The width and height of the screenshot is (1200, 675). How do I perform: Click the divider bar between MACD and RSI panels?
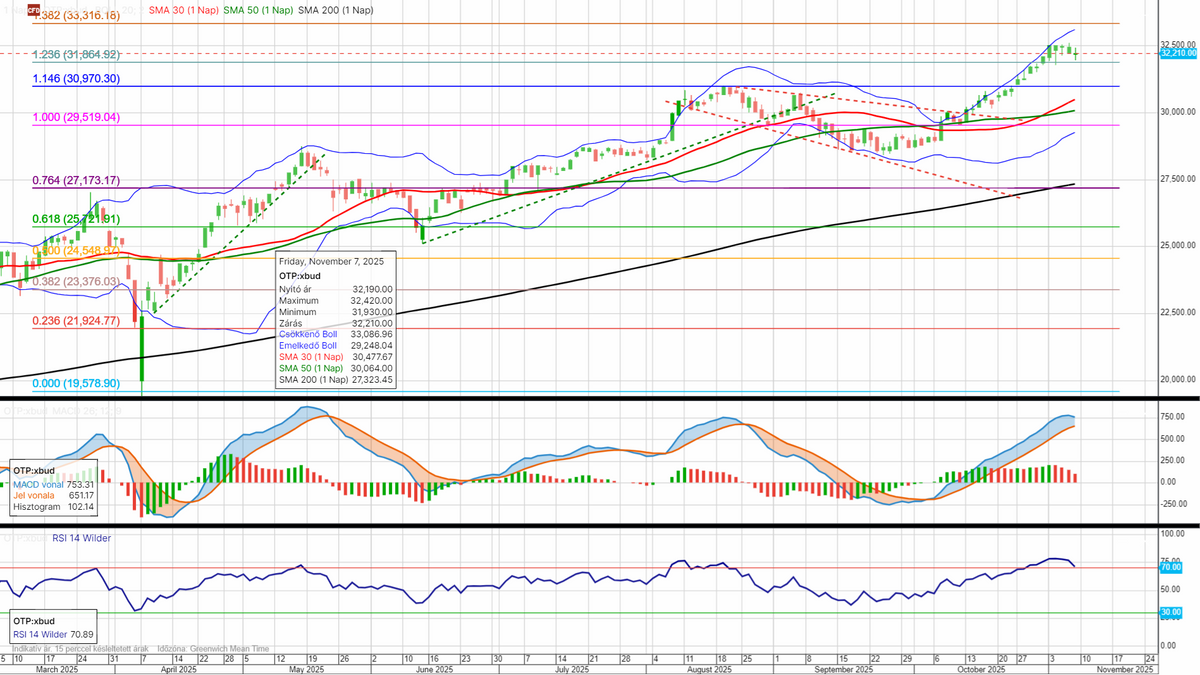pyautogui.click(x=600, y=525)
